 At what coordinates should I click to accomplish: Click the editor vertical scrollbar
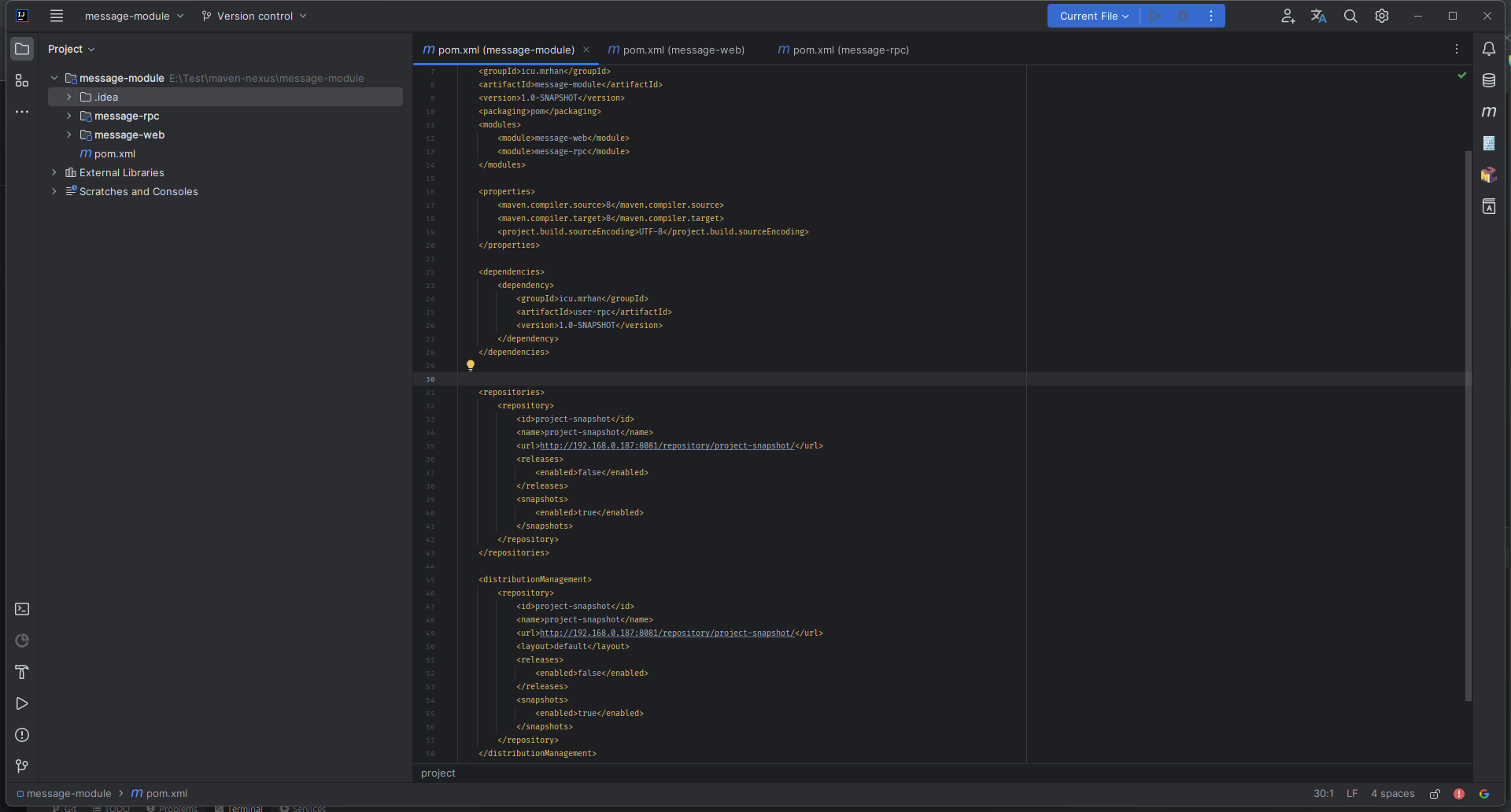click(1468, 425)
